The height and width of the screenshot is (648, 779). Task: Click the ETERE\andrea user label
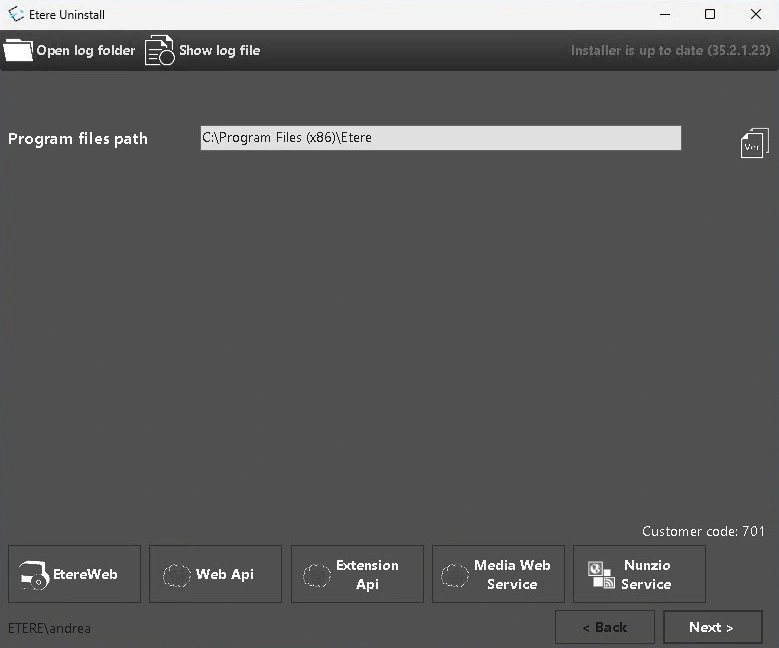tap(49, 629)
